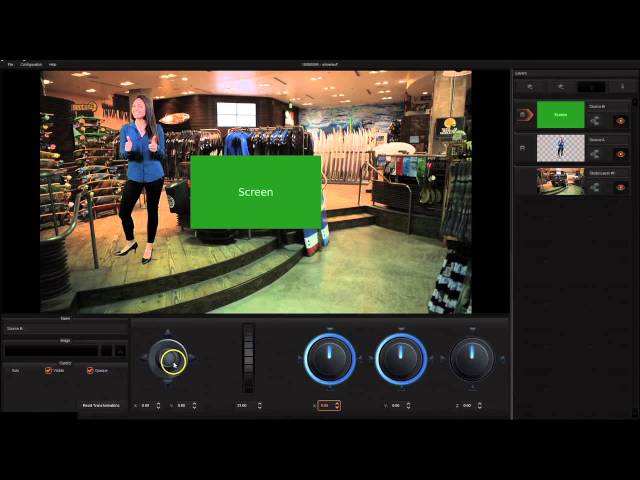Click the Layers panel scrollbar
Image resolution: width=640 pixels, height=480 pixels.
(x=635, y=257)
